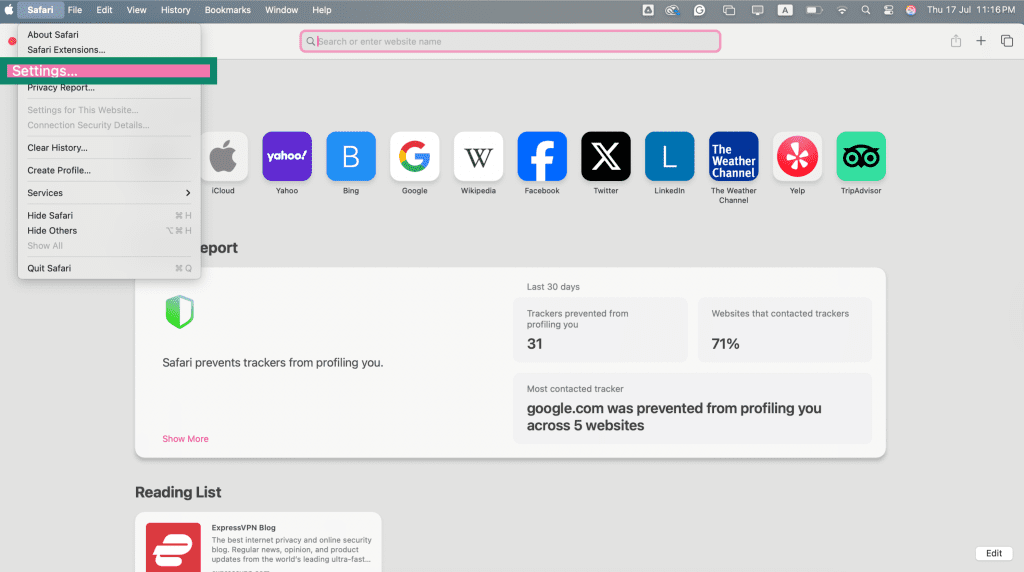Viewport: 1024px width, 572px height.
Task: Open the View menu
Action: pyautogui.click(x=136, y=10)
